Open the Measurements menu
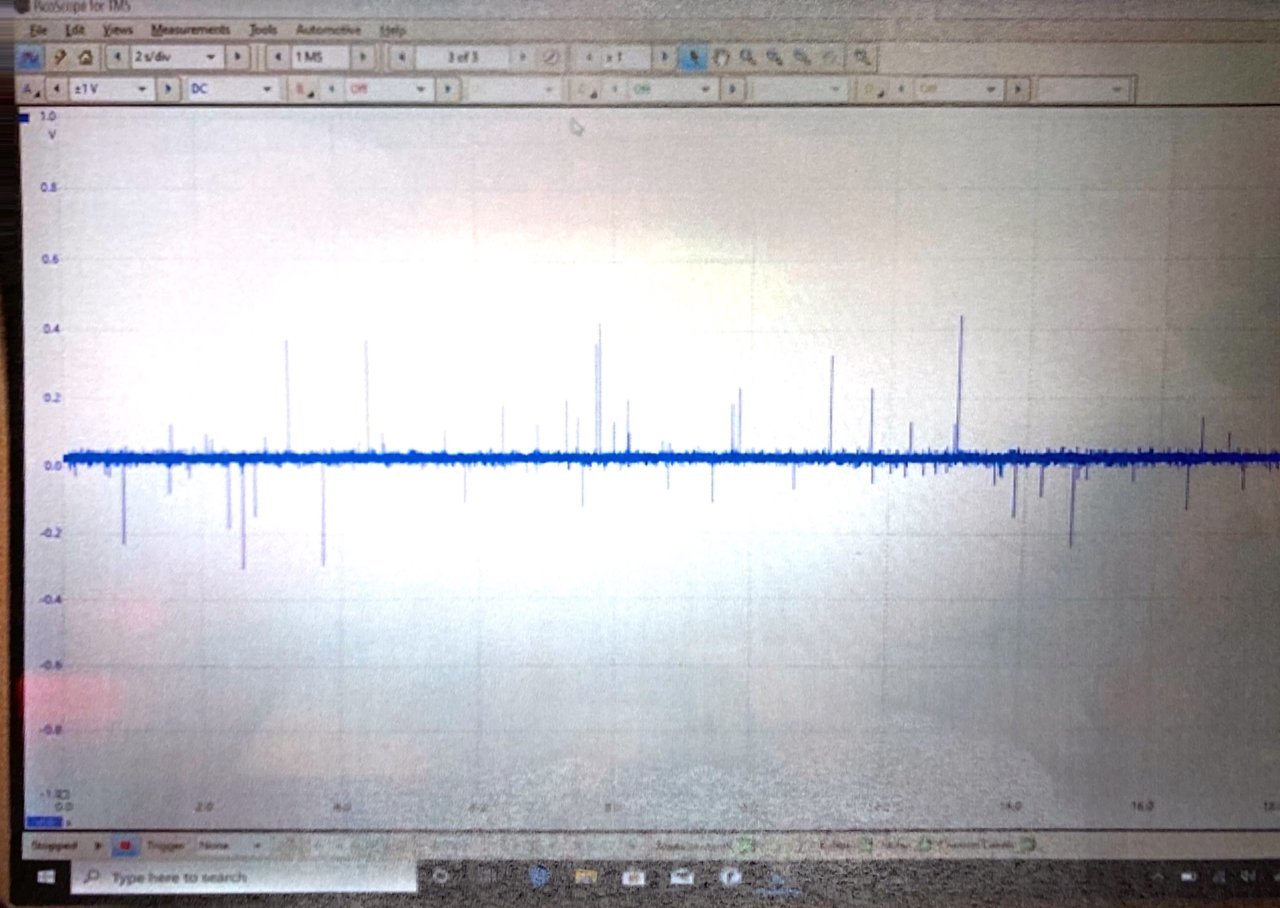This screenshot has height=908, width=1280. pos(190,30)
